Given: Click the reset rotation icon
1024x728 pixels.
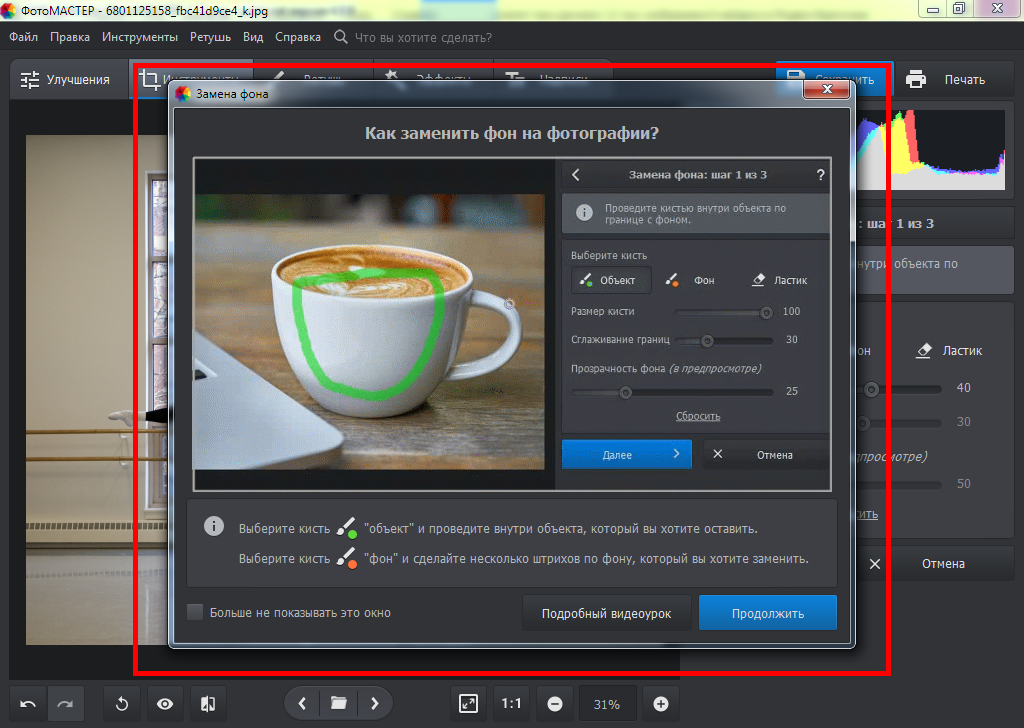Looking at the screenshot, I should (x=122, y=704).
